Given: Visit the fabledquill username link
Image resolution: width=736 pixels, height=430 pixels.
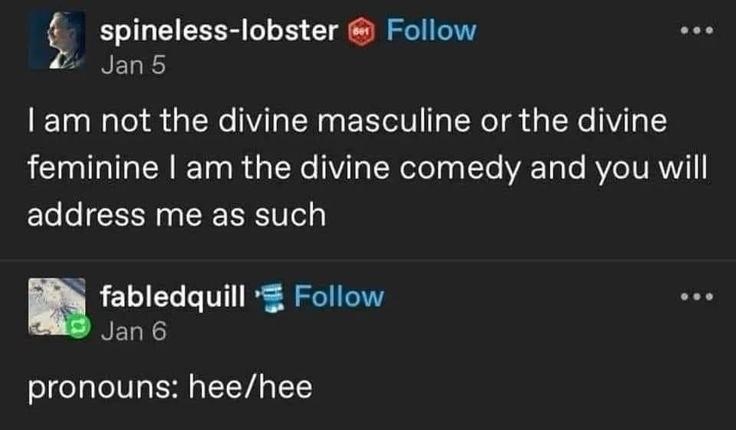Looking at the screenshot, I should click(x=173, y=296).
